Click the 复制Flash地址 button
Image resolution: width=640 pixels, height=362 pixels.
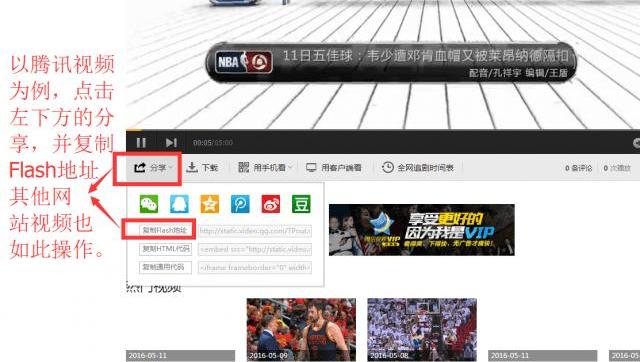[165, 231]
